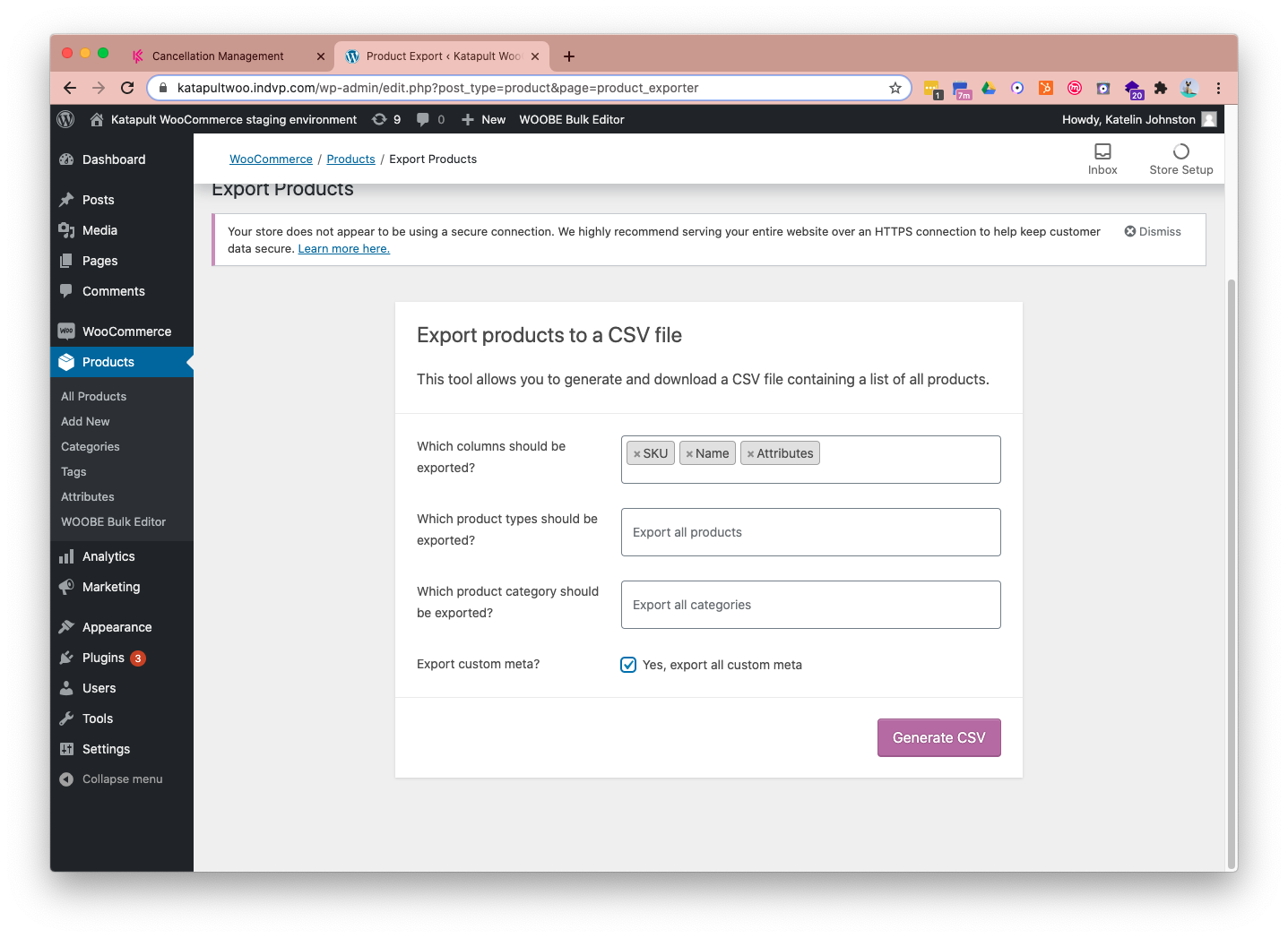Open the Products main menu item
Viewport: 1288px width, 938px height.
click(x=122, y=362)
